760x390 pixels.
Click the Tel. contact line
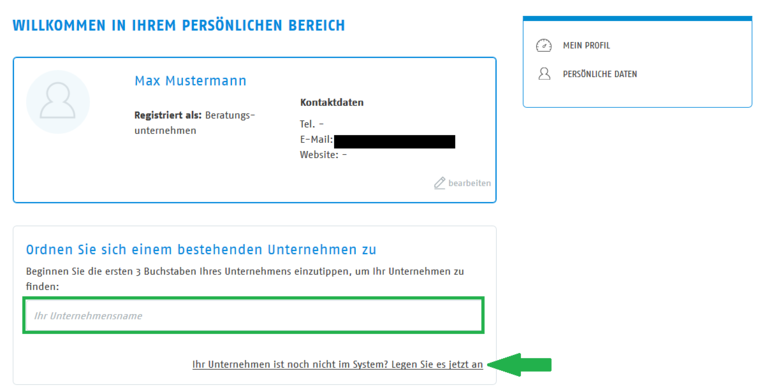[311, 124]
